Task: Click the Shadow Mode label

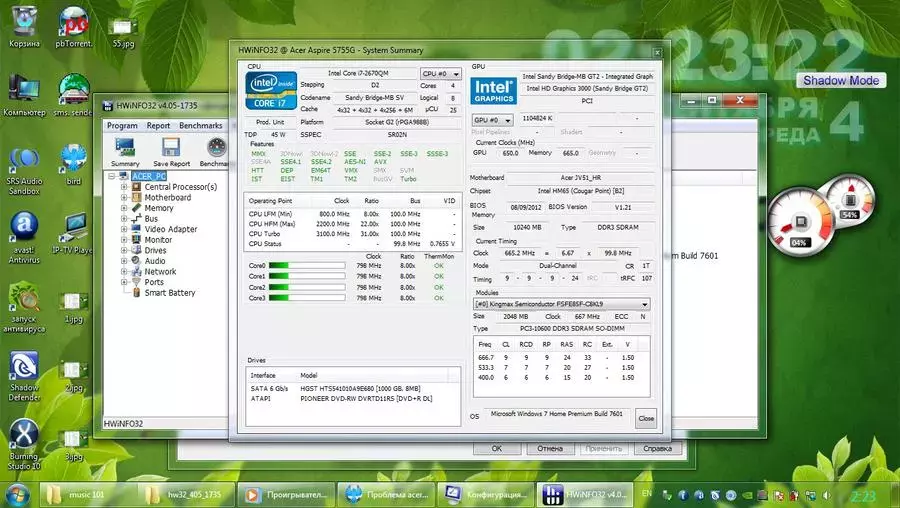Action: pos(841,80)
